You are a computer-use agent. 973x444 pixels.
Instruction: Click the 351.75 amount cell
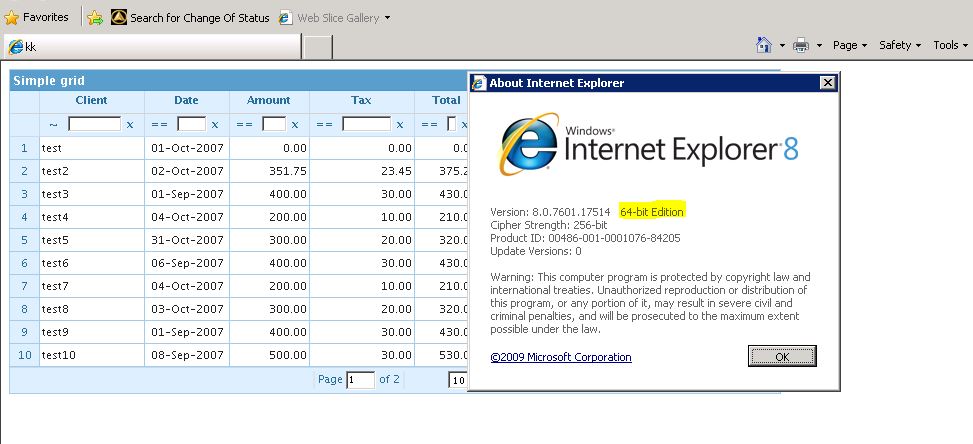tap(270, 171)
